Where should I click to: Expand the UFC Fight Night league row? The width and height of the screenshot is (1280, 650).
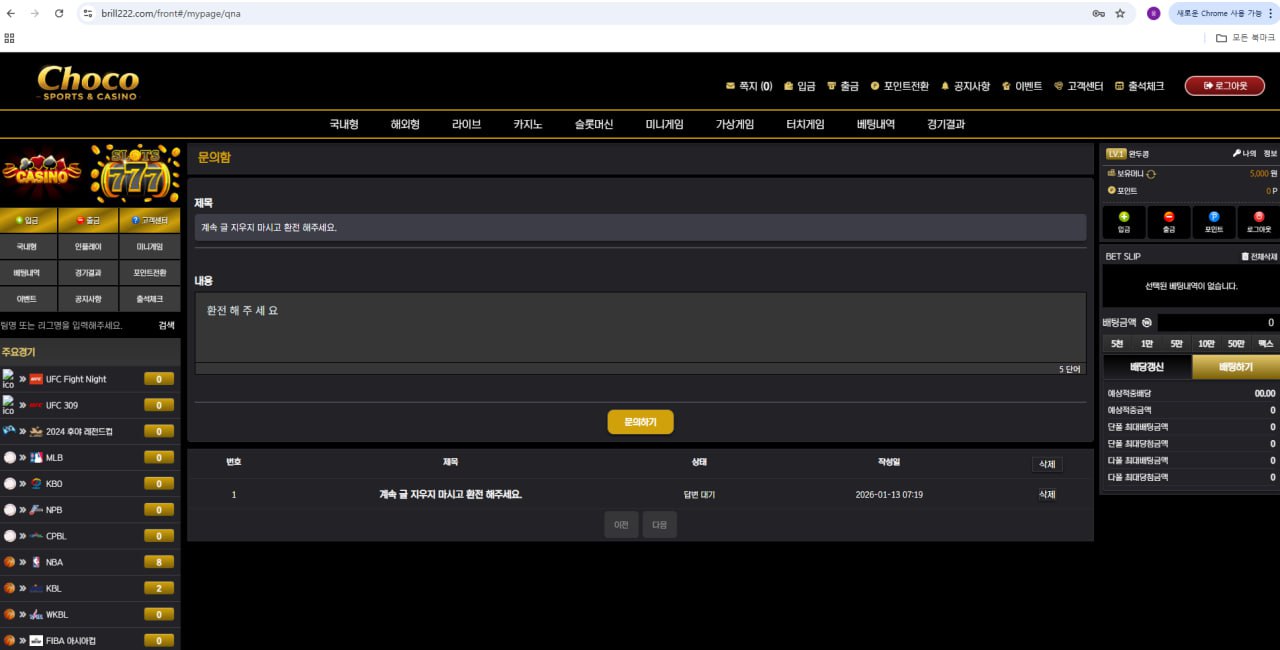coord(90,379)
